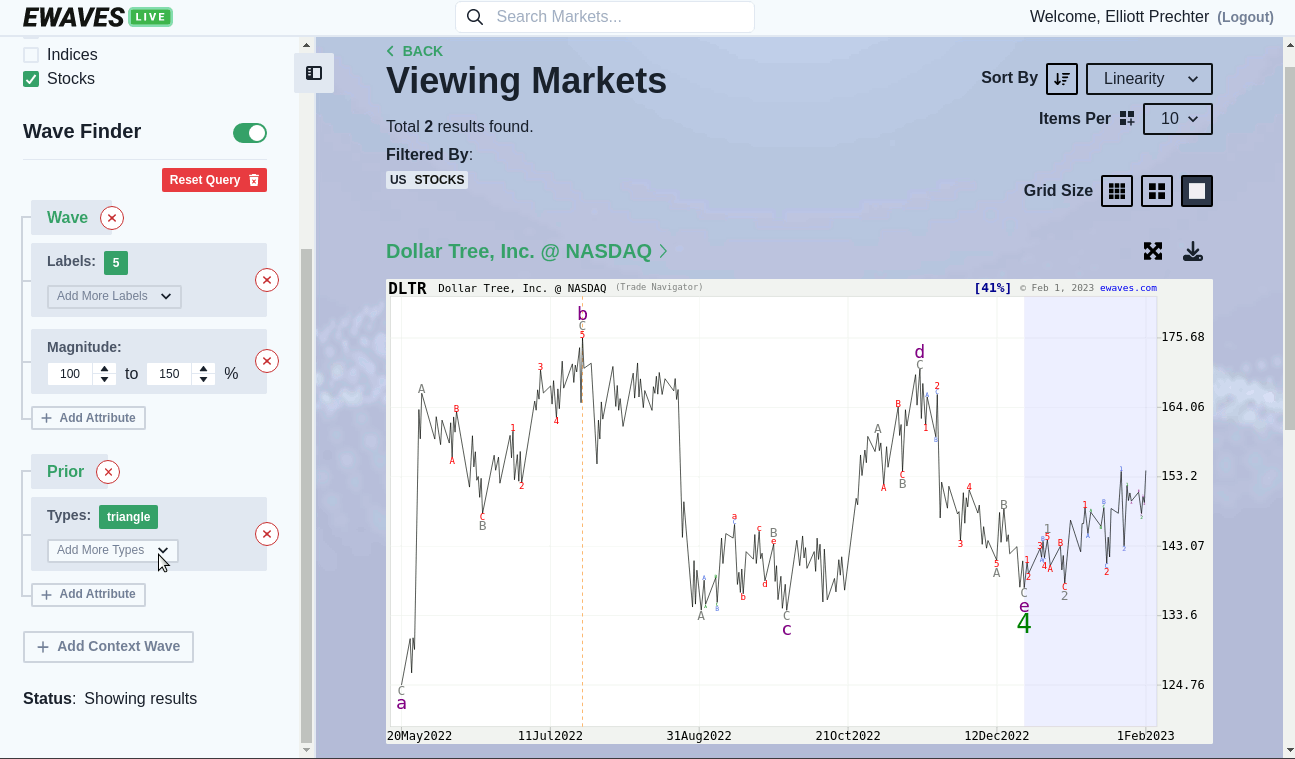Click the US STOCKS filter tag

pyautogui.click(x=427, y=180)
